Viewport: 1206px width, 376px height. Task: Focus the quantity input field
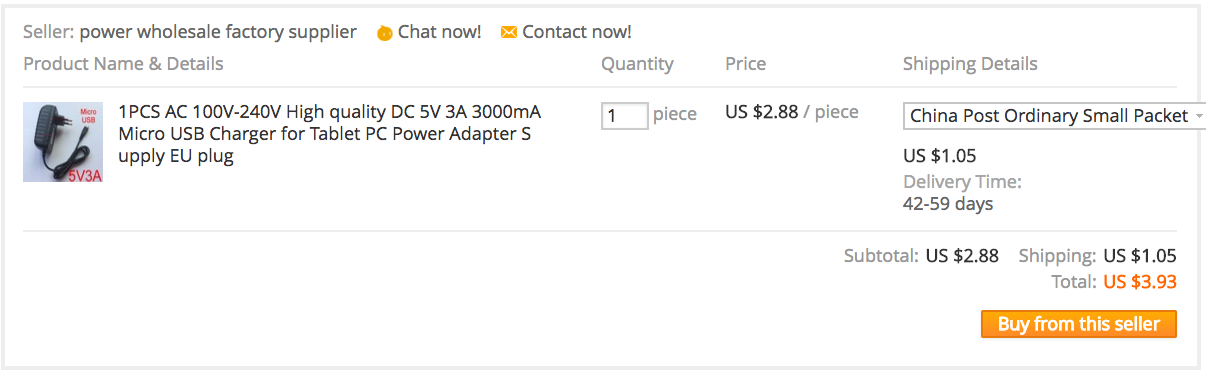[625, 116]
